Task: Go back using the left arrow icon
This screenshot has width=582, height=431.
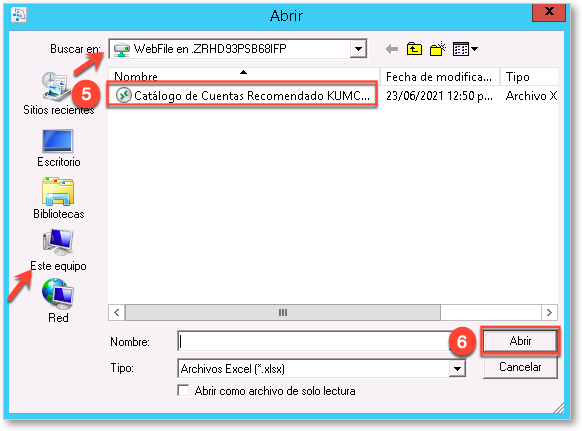Action: click(392, 49)
